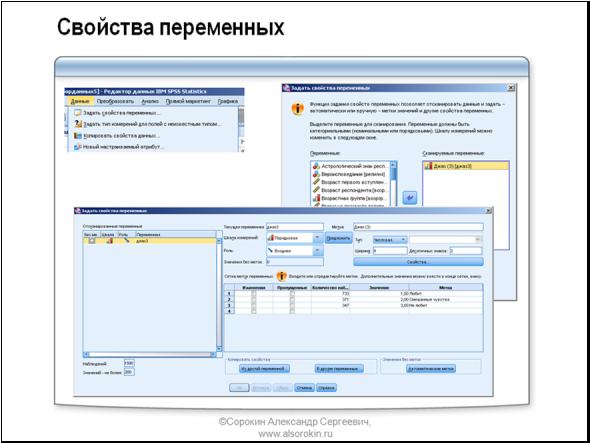Click scale ruler icon of 'Возраст первого вступления'
The width and height of the screenshot is (590, 443).
316,182
